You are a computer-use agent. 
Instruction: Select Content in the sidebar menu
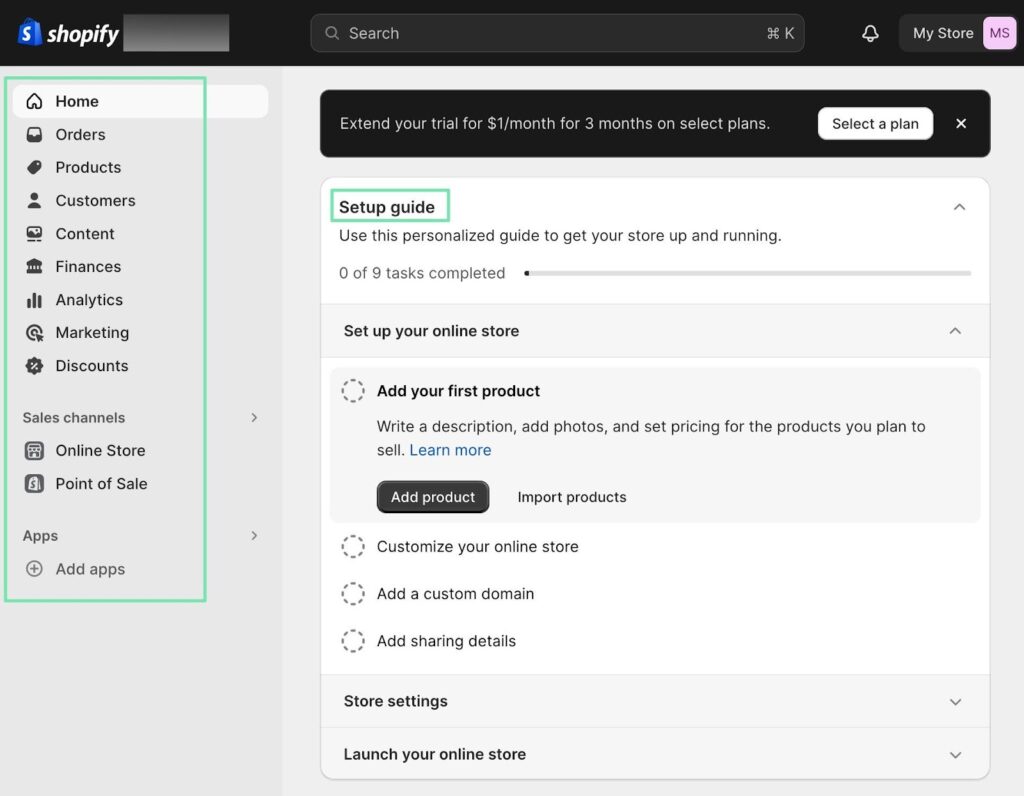click(x=85, y=234)
